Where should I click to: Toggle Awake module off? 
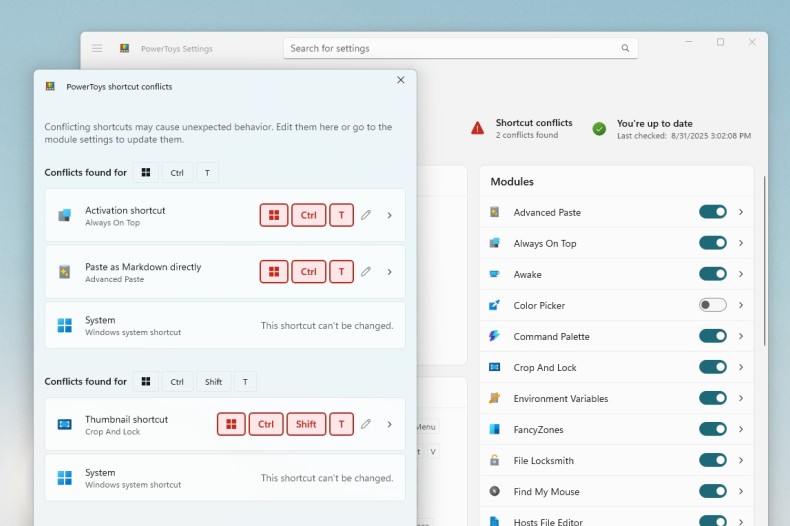(x=712, y=274)
